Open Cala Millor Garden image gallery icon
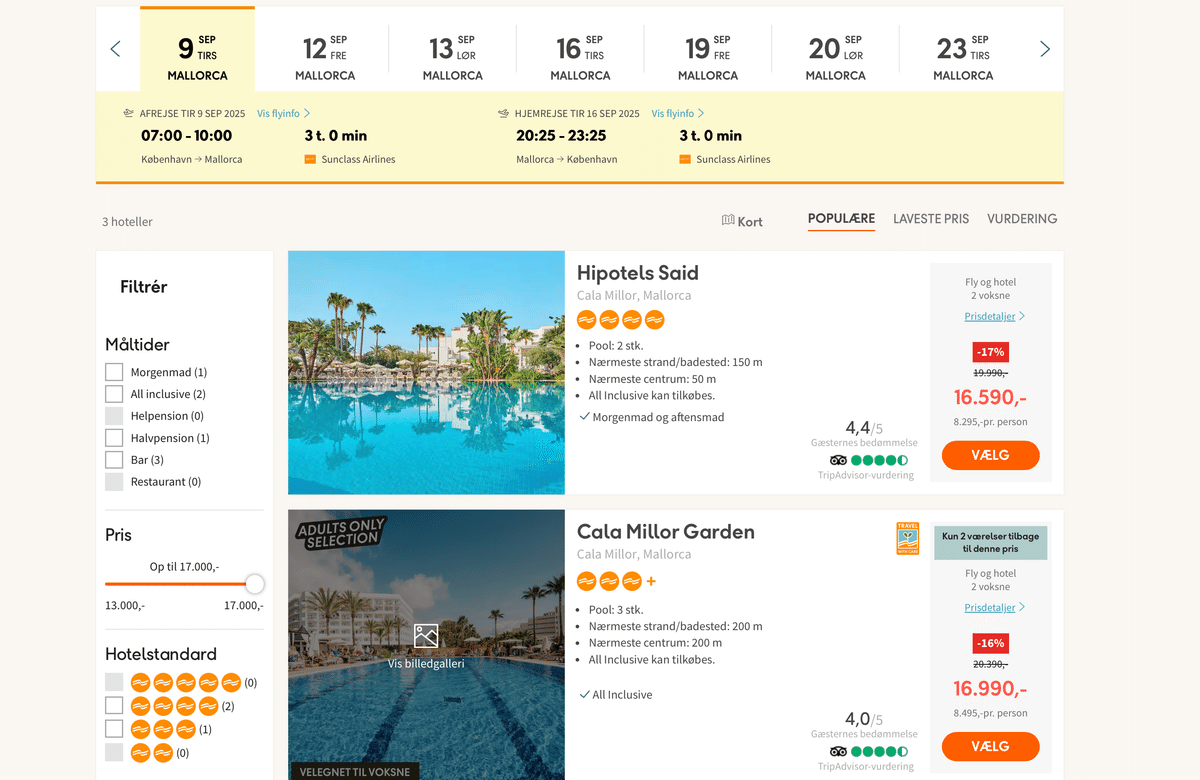This screenshot has width=1200, height=780. tap(426, 635)
